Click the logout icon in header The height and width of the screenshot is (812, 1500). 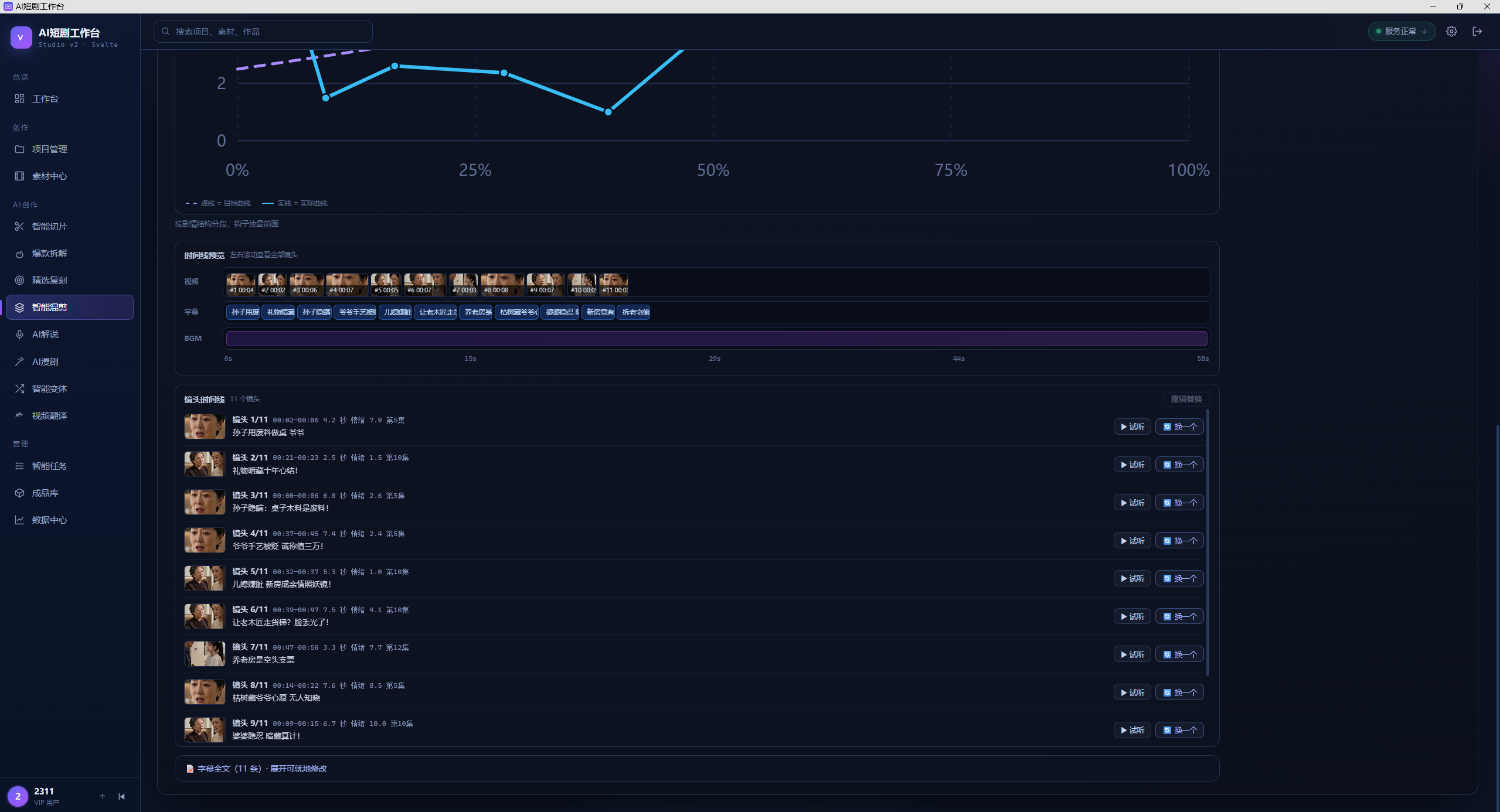point(1477,31)
